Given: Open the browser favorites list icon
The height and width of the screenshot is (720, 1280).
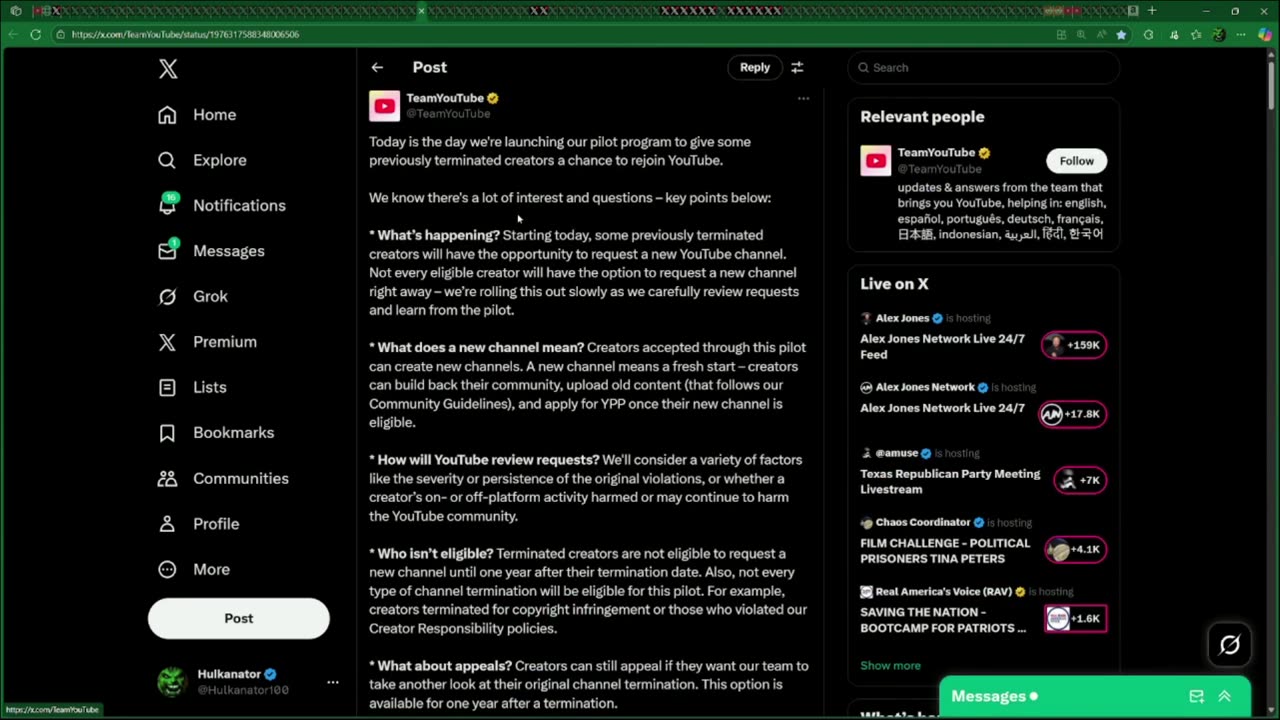Looking at the screenshot, I should [1195, 34].
